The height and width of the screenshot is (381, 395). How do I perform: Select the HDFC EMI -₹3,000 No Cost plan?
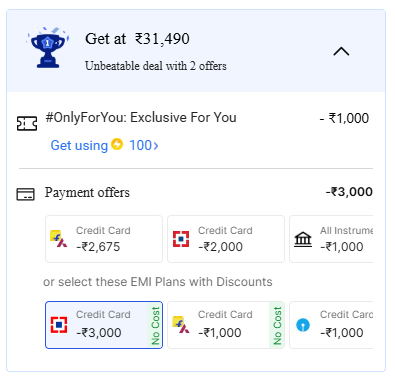(104, 325)
